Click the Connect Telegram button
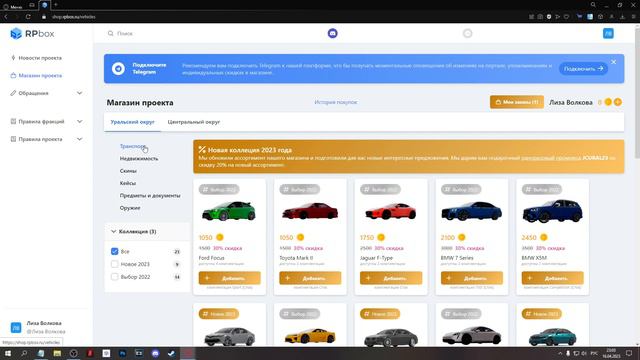Image resolution: width=640 pixels, height=360 pixels. tap(583, 69)
